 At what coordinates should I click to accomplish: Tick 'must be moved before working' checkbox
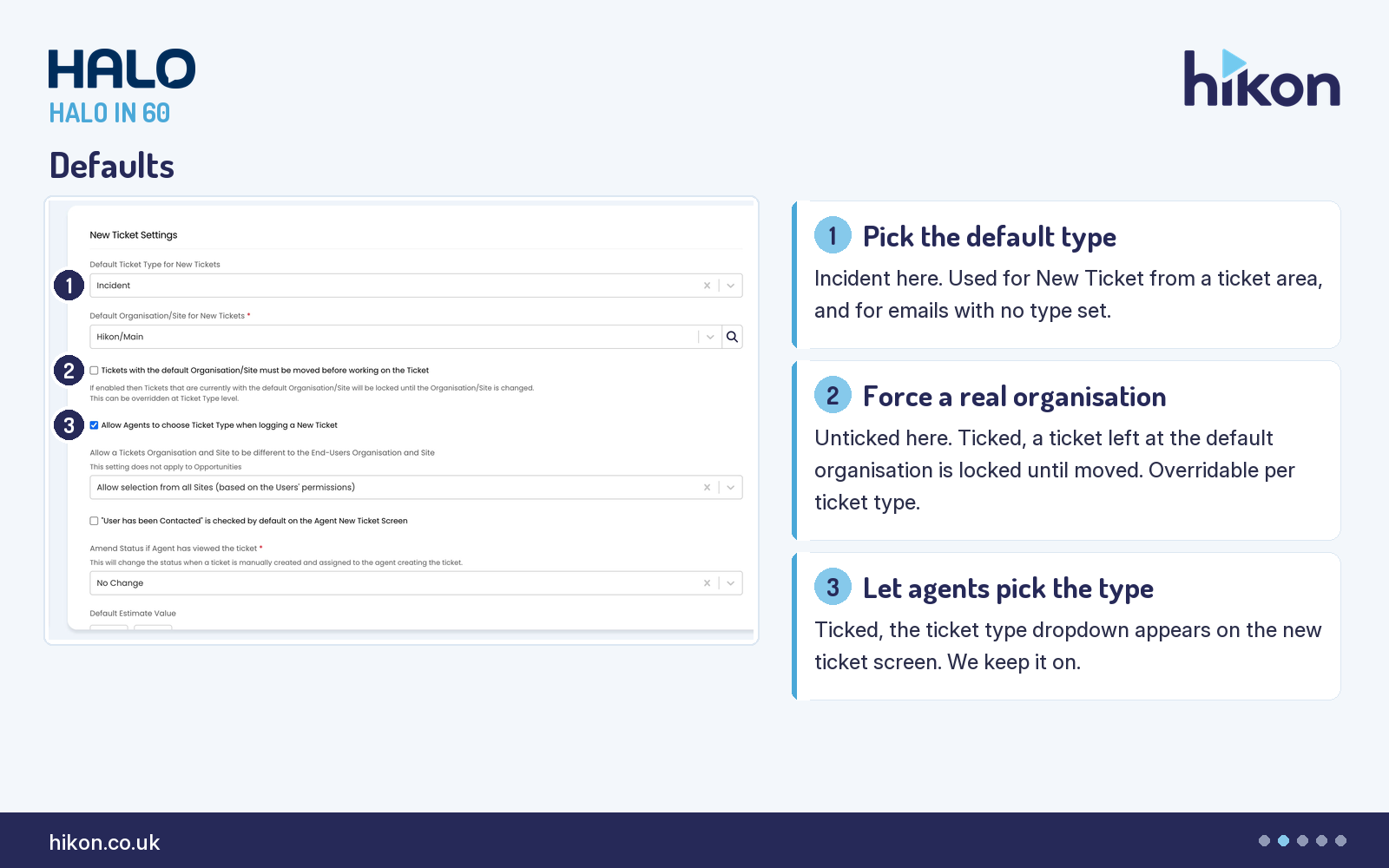point(94,371)
